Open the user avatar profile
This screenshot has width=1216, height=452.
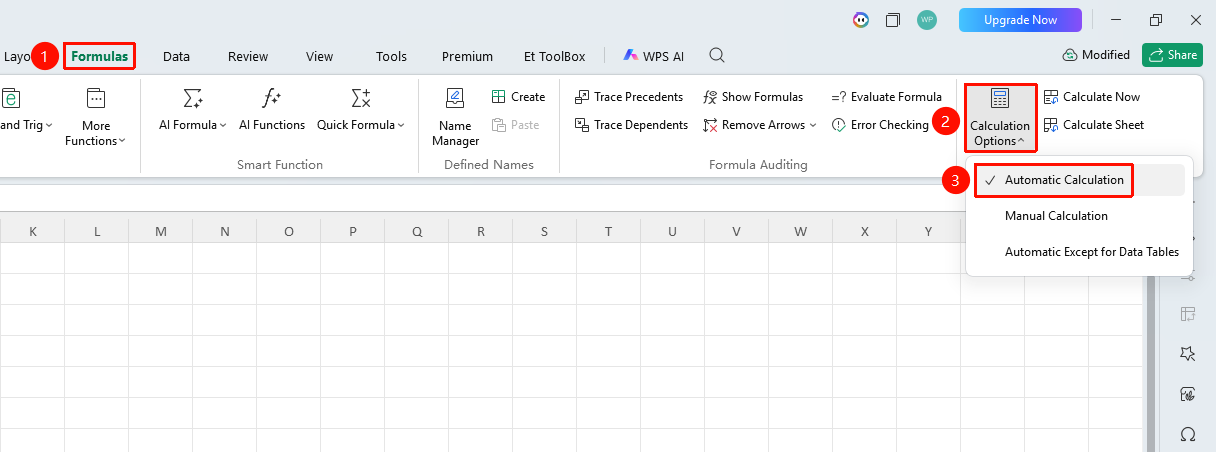(x=927, y=20)
